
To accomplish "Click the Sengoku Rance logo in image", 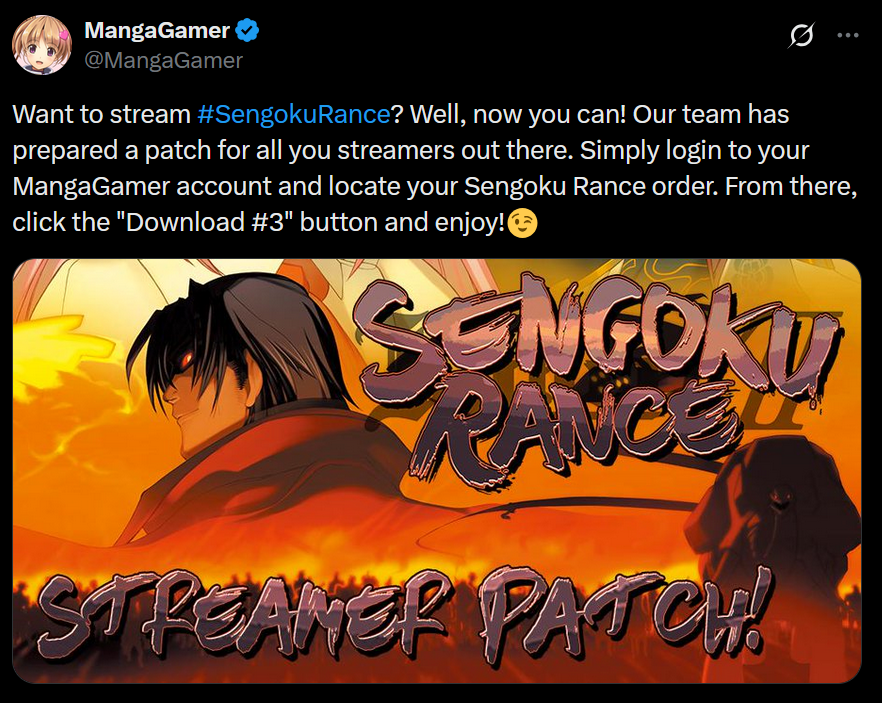I will coord(596,380).
